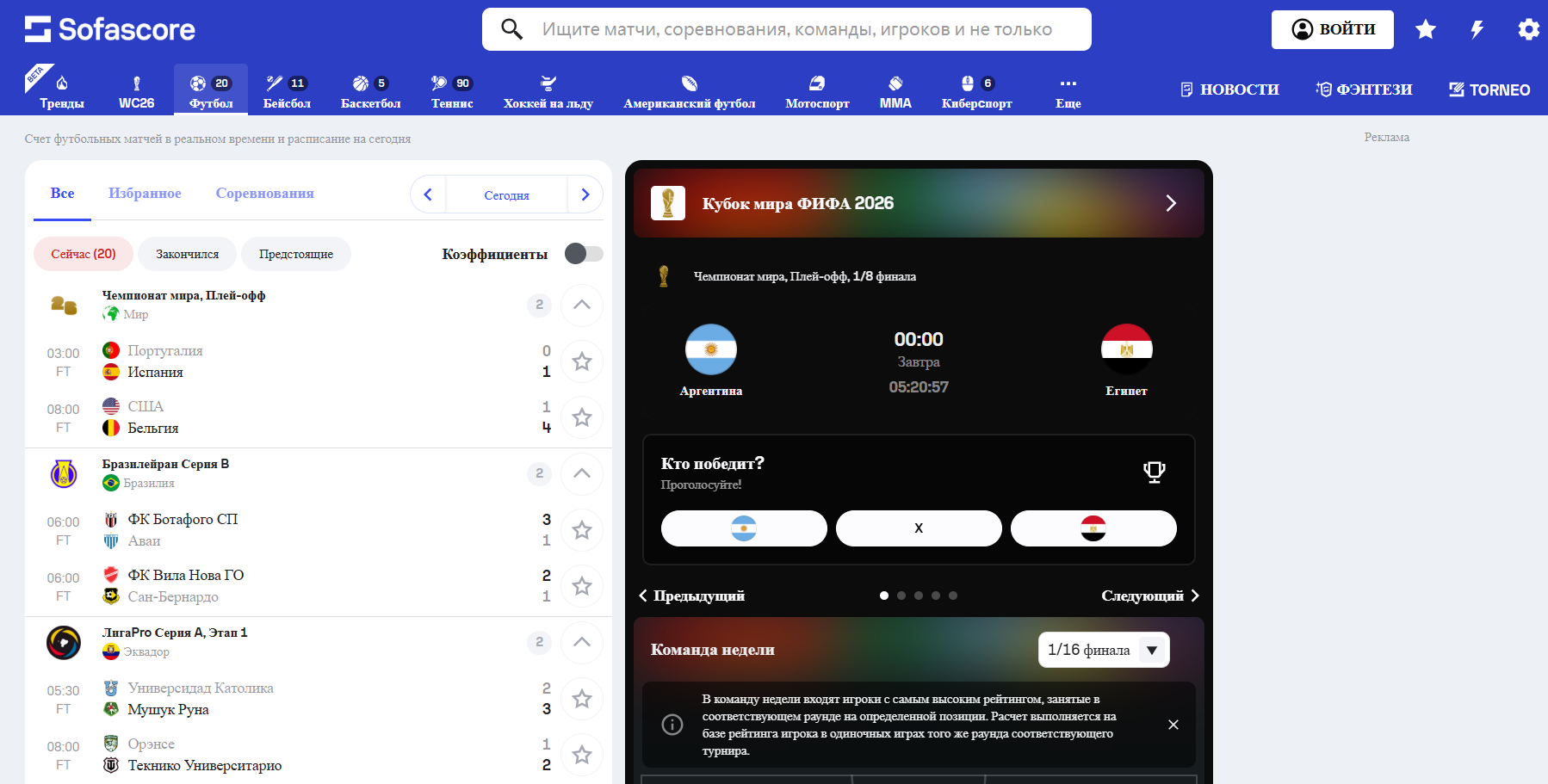The image size is (1548, 784).
Task: Open the trophy icon in Кто победит
Action: point(1155,472)
